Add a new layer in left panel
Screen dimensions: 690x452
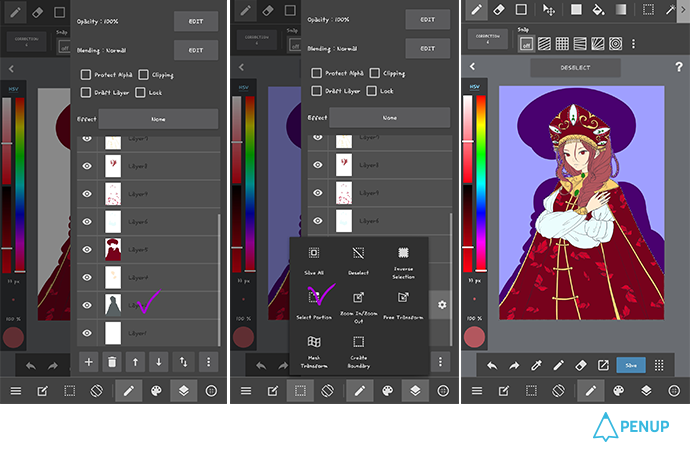(x=88, y=362)
